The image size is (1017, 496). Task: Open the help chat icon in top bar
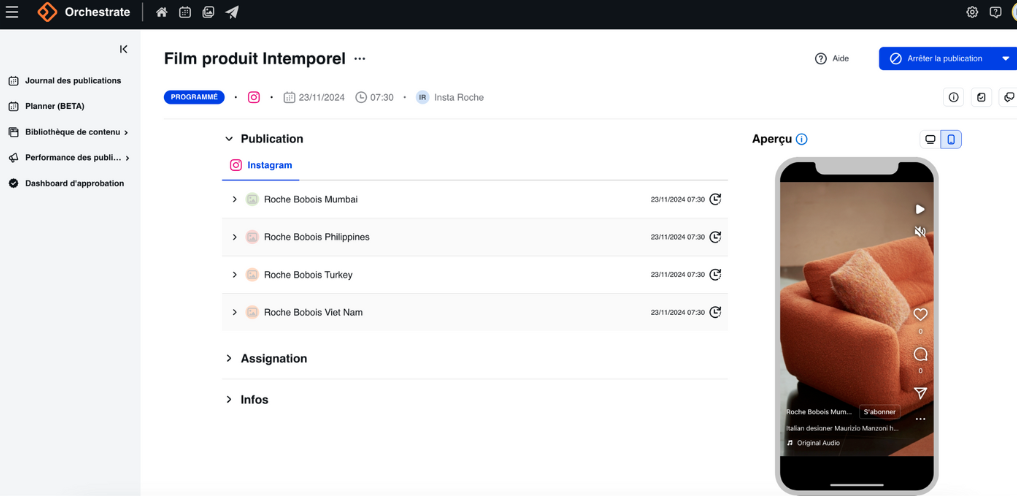[x=995, y=12]
